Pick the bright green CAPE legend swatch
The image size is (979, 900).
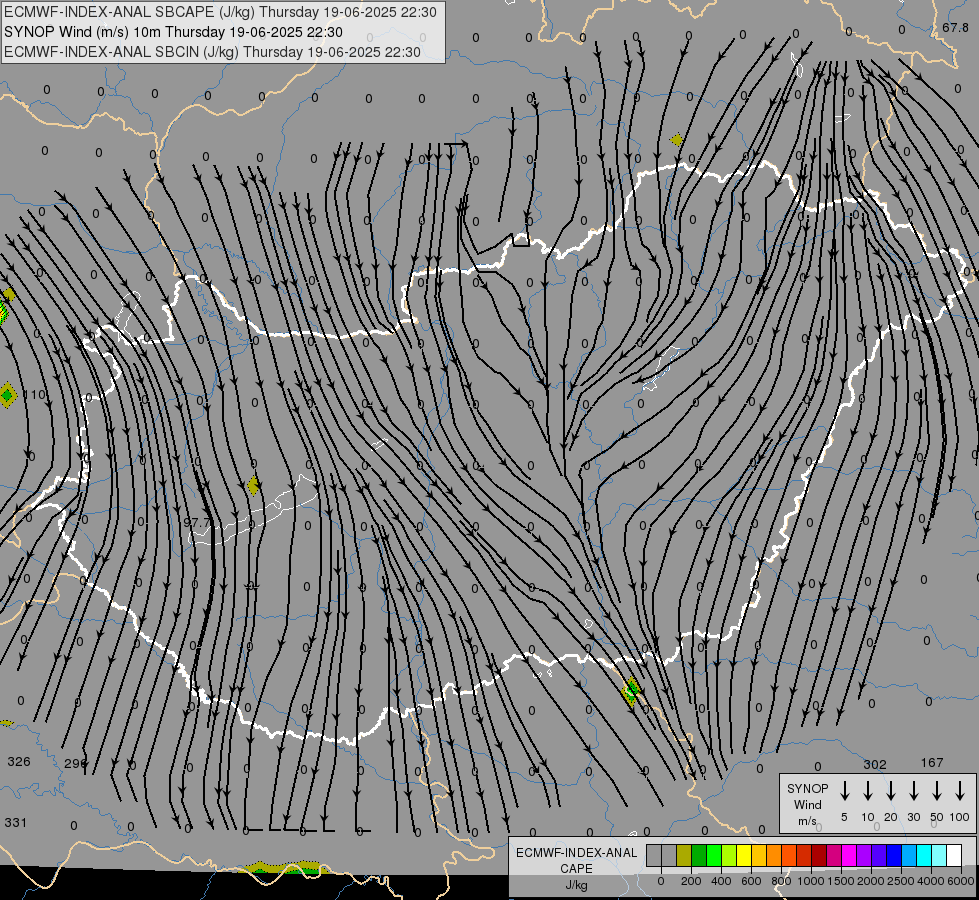(714, 855)
